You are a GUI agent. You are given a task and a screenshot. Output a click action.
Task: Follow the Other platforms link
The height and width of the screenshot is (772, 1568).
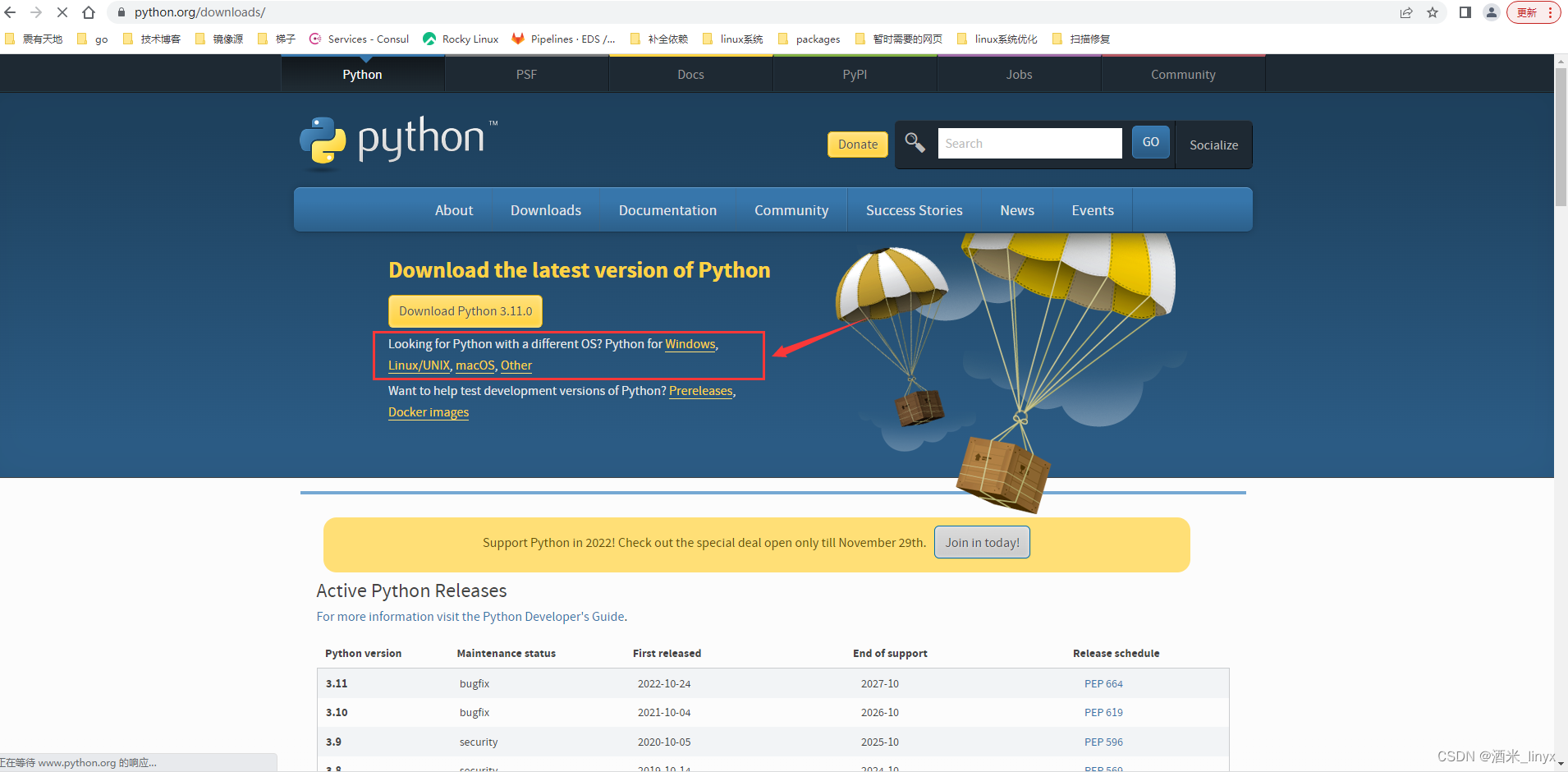click(x=516, y=365)
